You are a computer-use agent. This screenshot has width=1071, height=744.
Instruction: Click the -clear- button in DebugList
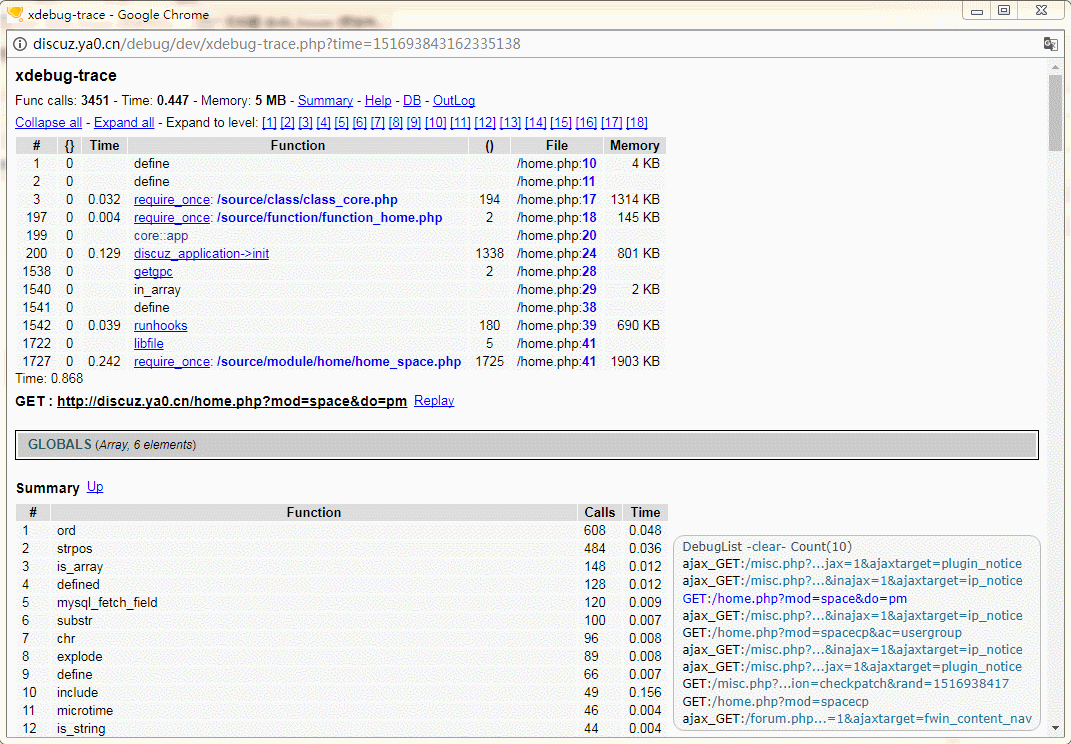click(766, 547)
